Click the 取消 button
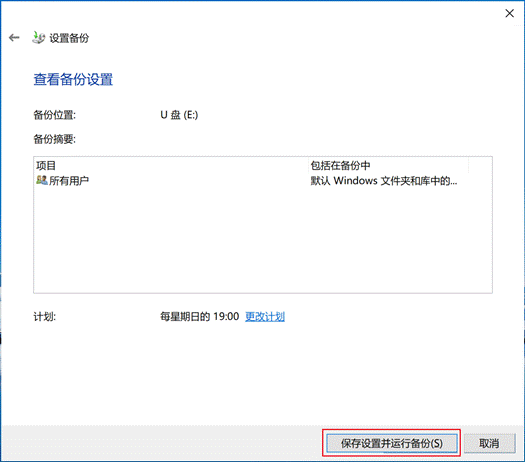The image size is (525, 462). tap(489, 443)
